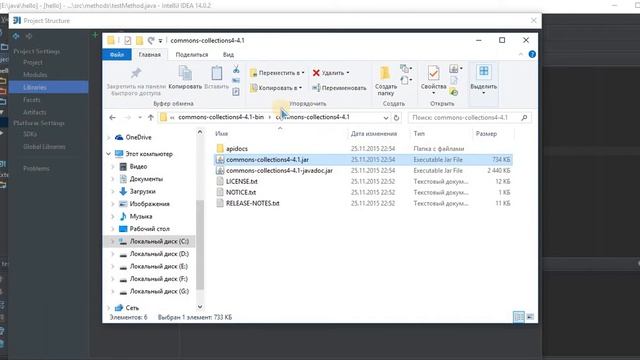This screenshot has width=640, height=360.
Task: Click the apidocs folder icon
Action: point(220,149)
